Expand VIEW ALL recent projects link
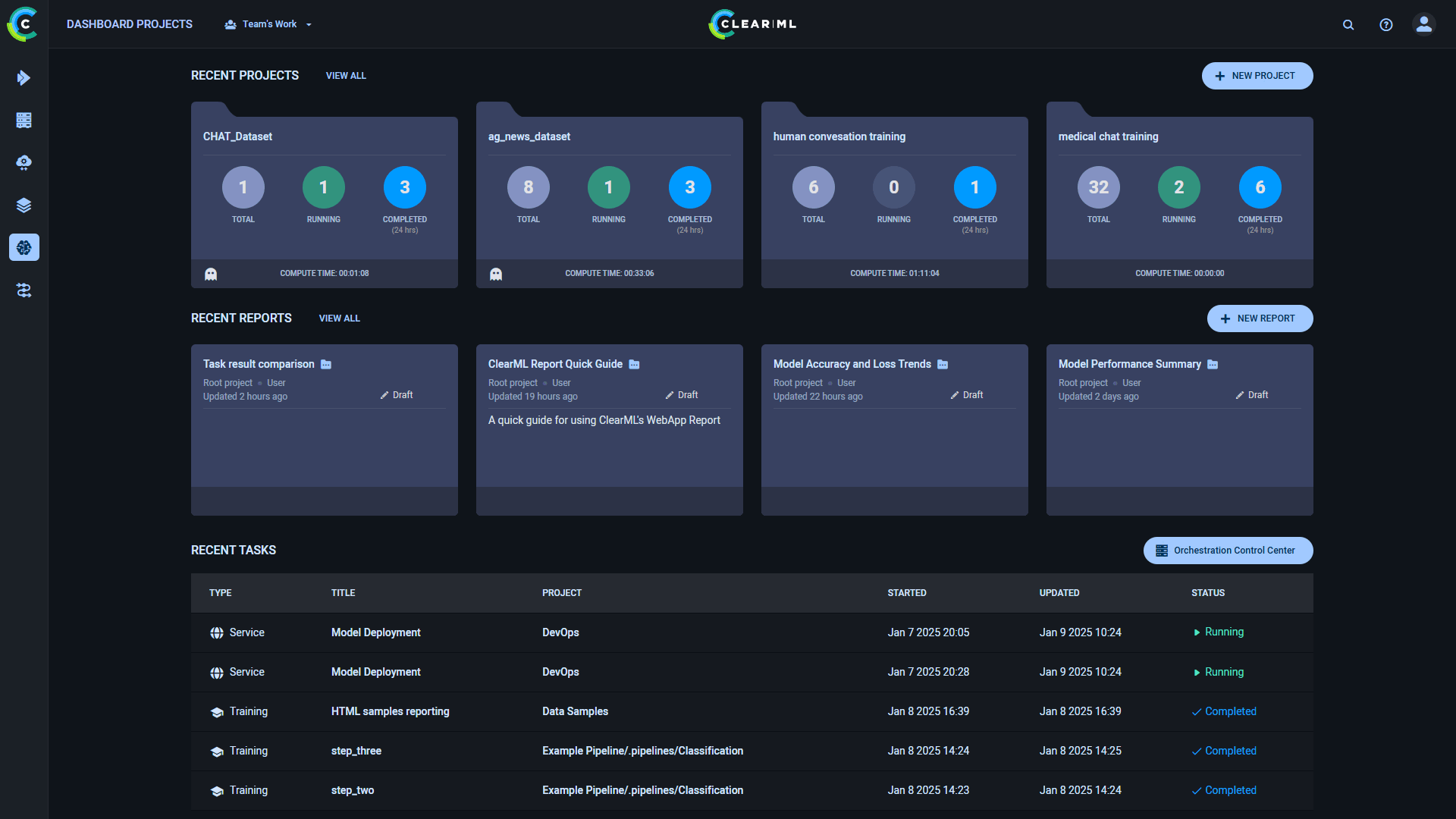 [345, 75]
